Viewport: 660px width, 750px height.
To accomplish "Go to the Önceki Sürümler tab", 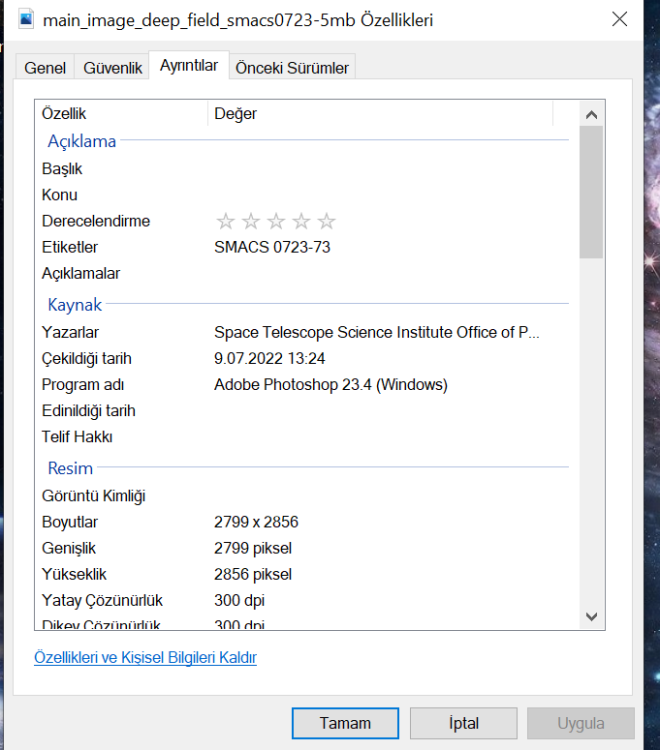I will [x=292, y=68].
